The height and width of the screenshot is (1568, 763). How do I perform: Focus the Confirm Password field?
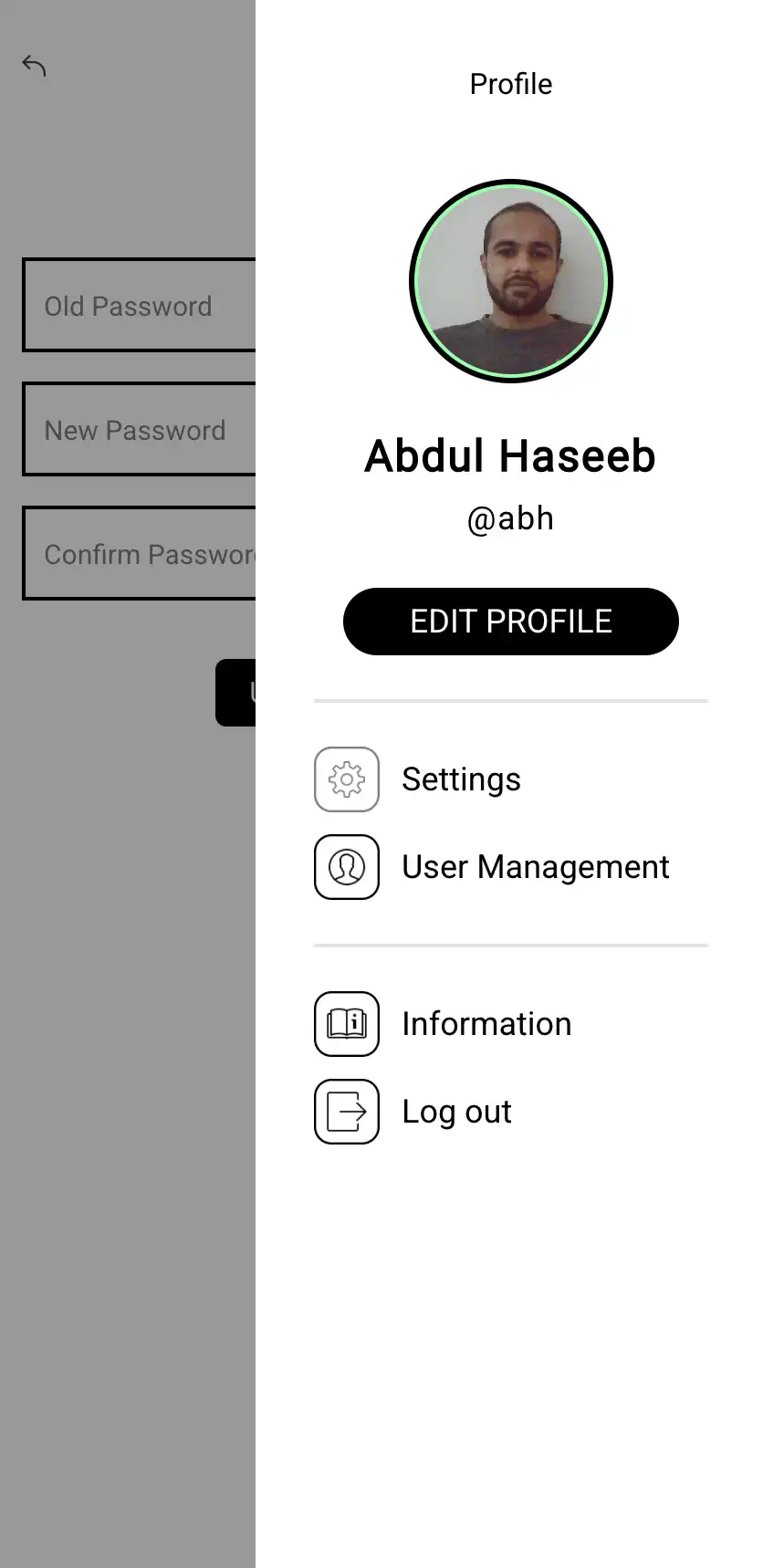pyautogui.click(x=139, y=554)
